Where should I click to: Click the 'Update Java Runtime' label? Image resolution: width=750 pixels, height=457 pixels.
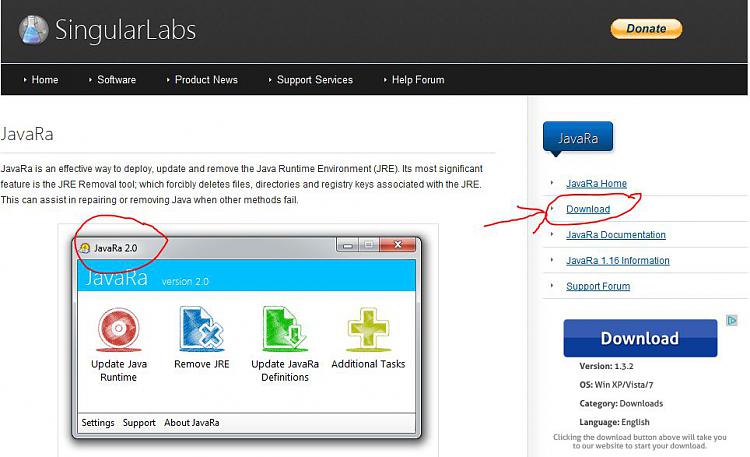(119, 370)
